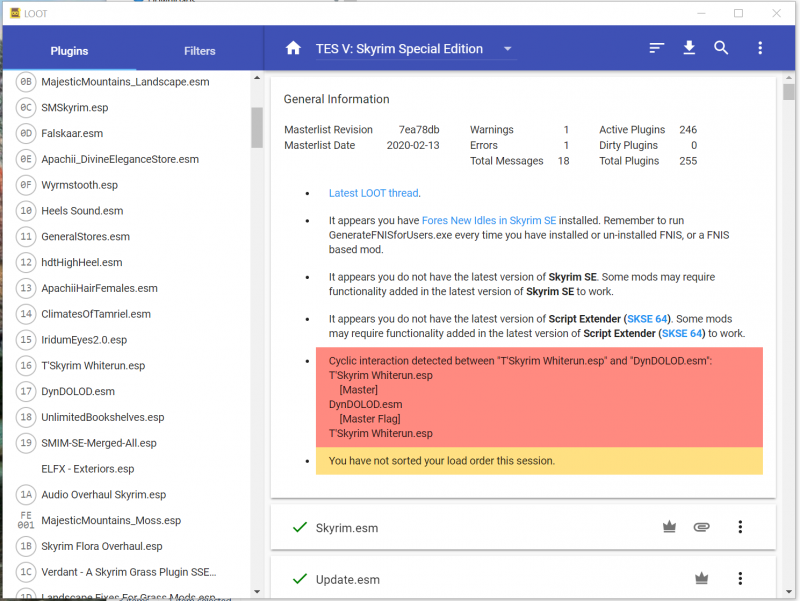This screenshot has width=800, height=601.
Task: Click the main panel scrollbar thumb
Action: [789, 92]
